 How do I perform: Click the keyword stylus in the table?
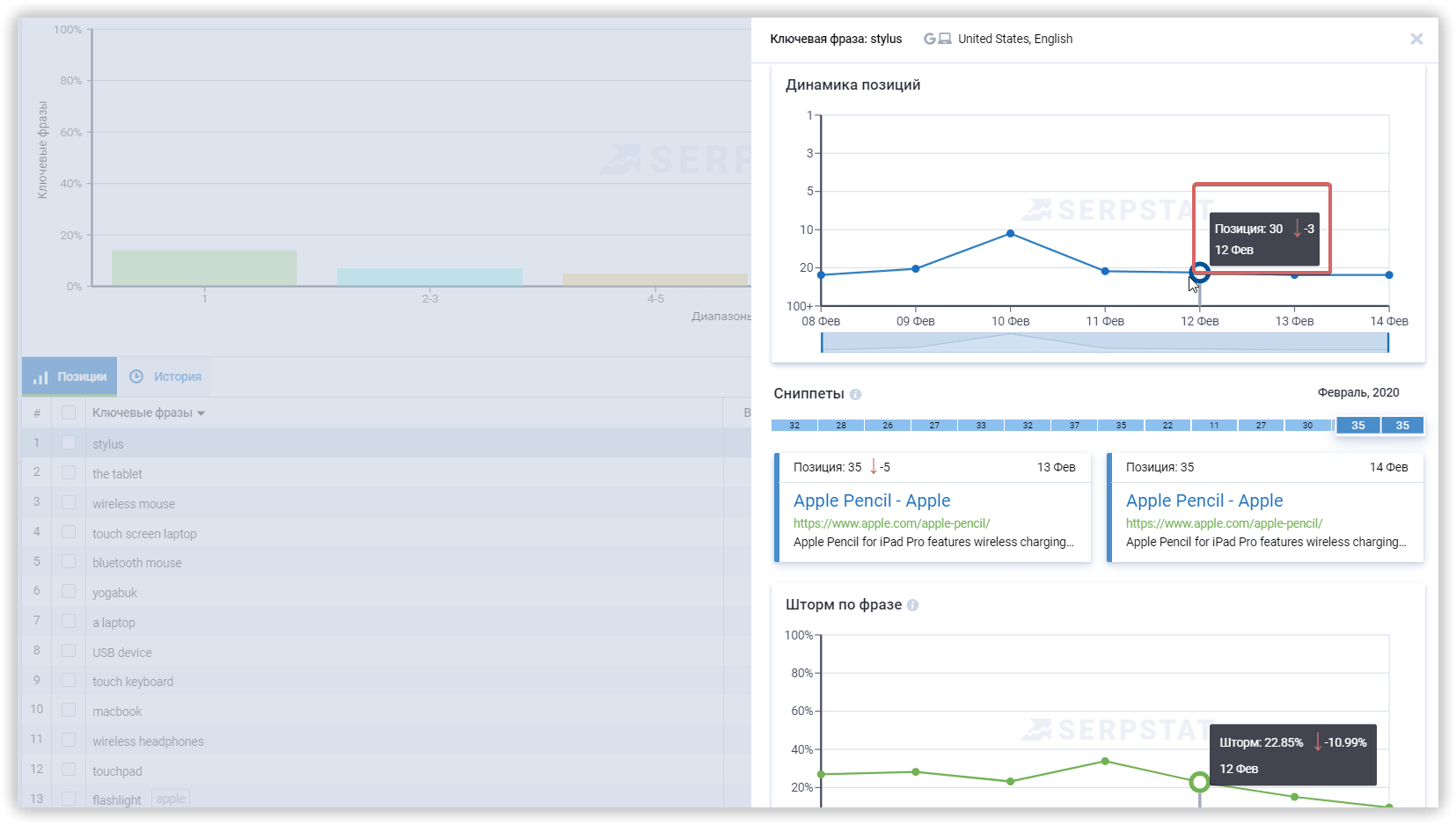pos(108,444)
